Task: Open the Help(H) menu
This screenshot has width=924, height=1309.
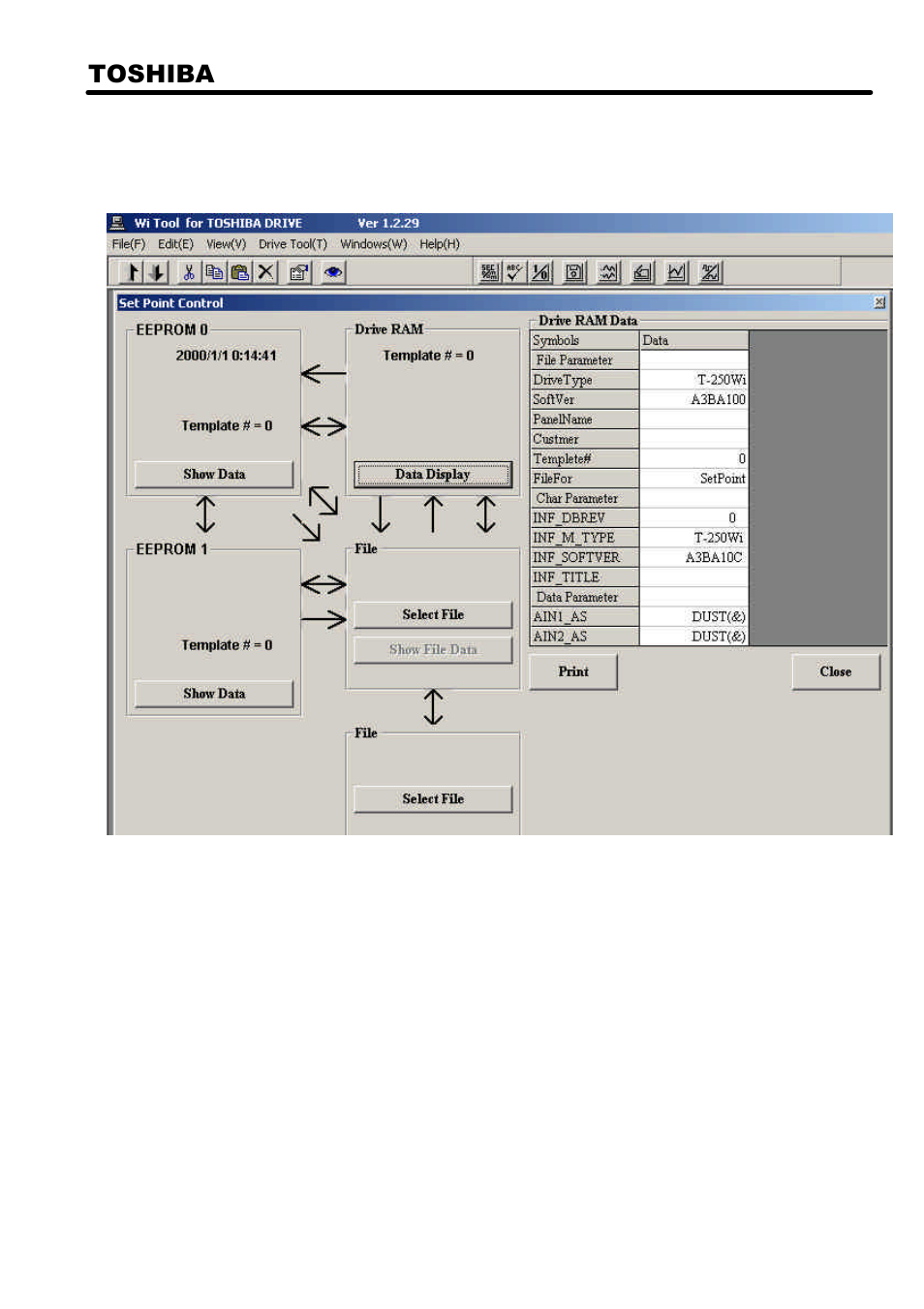Action: [439, 244]
